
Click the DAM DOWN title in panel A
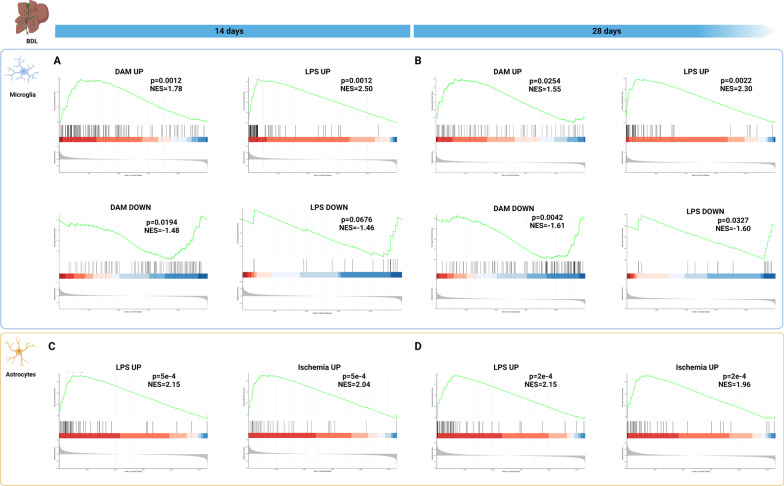click(x=130, y=207)
